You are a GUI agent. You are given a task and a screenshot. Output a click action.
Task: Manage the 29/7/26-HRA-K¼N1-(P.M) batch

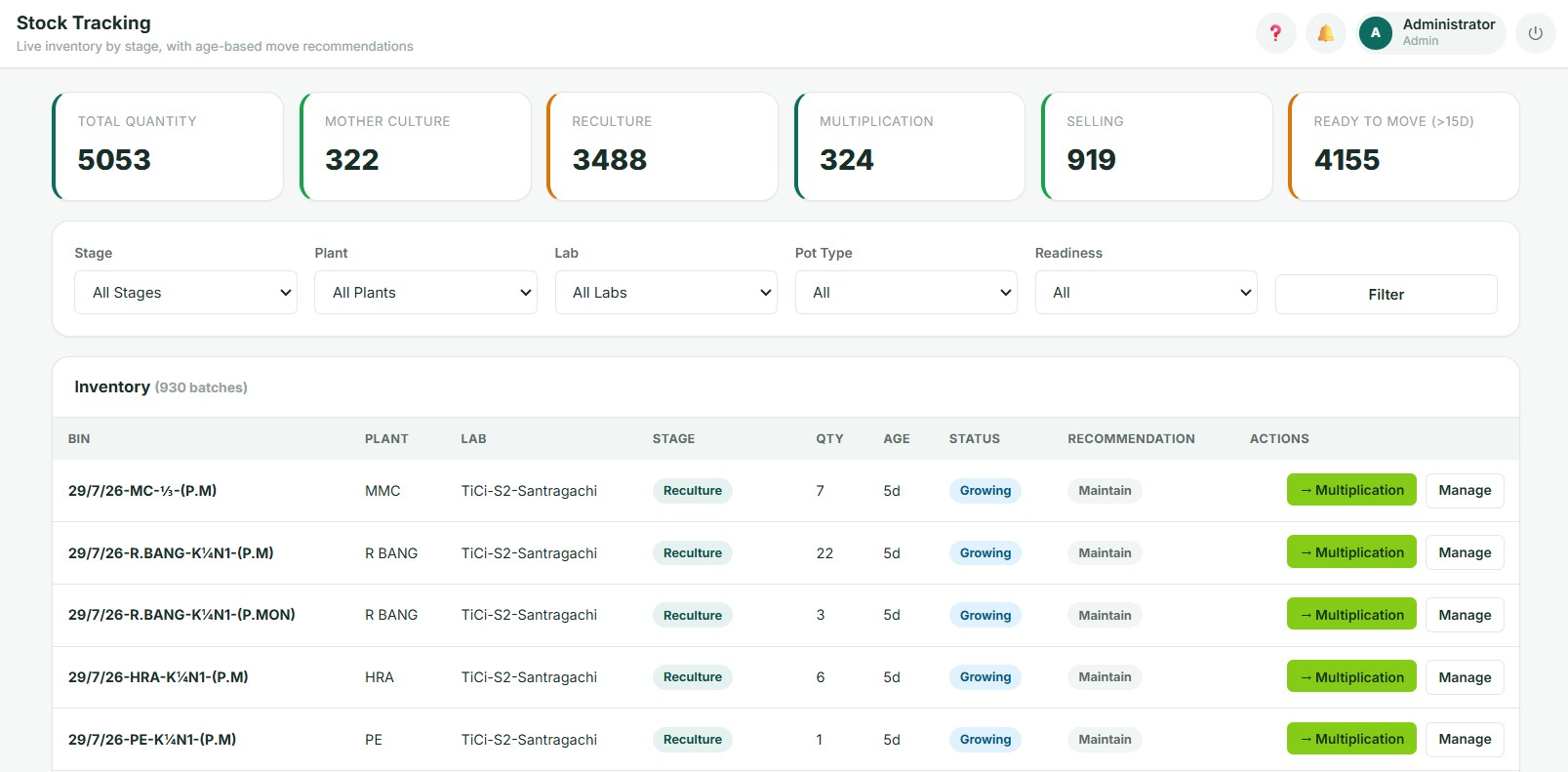[1465, 677]
